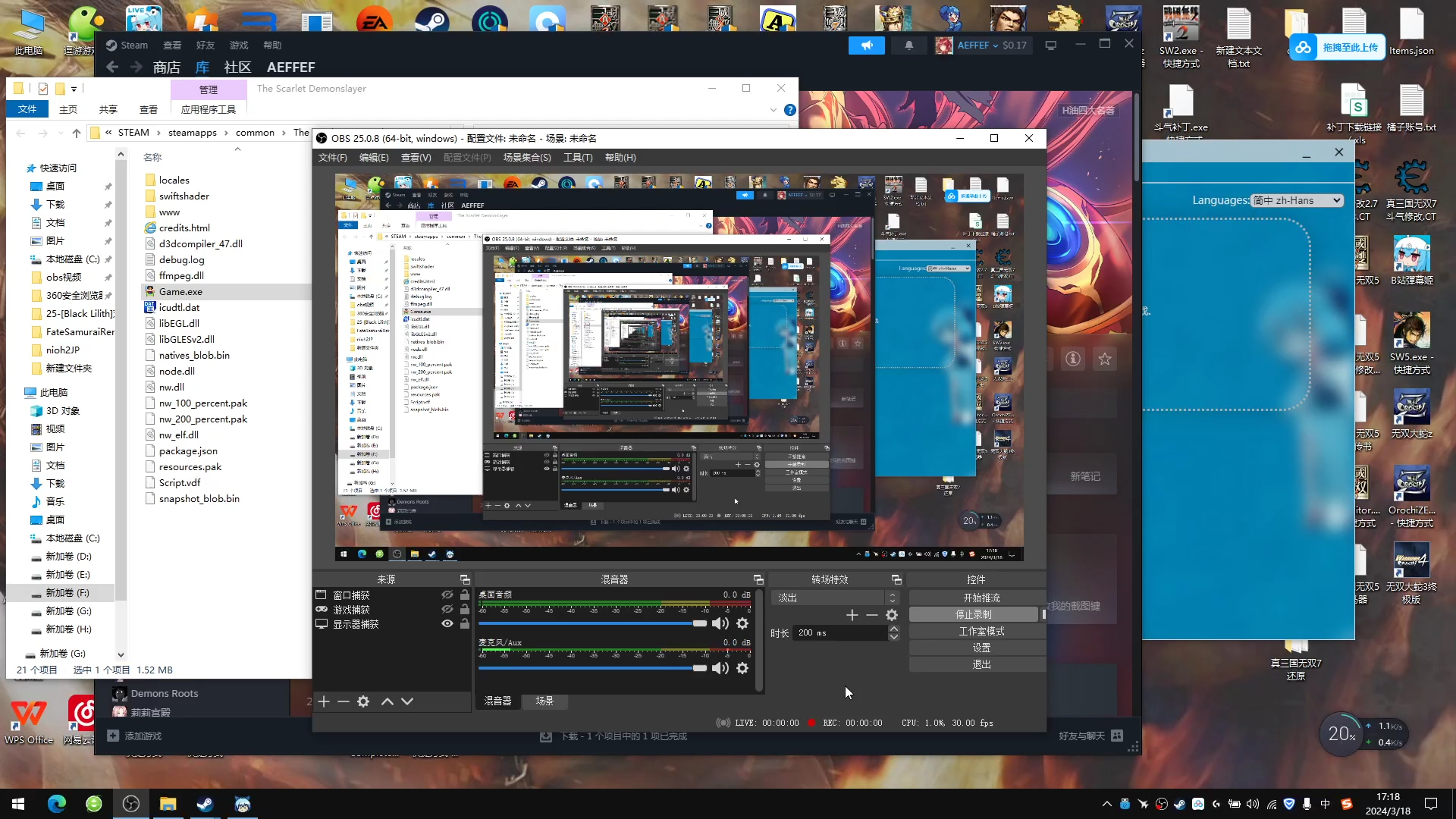Screen dimensions: 1456x819
Task: Click add source (+) icon in 来源 panel
Action: tap(324, 700)
